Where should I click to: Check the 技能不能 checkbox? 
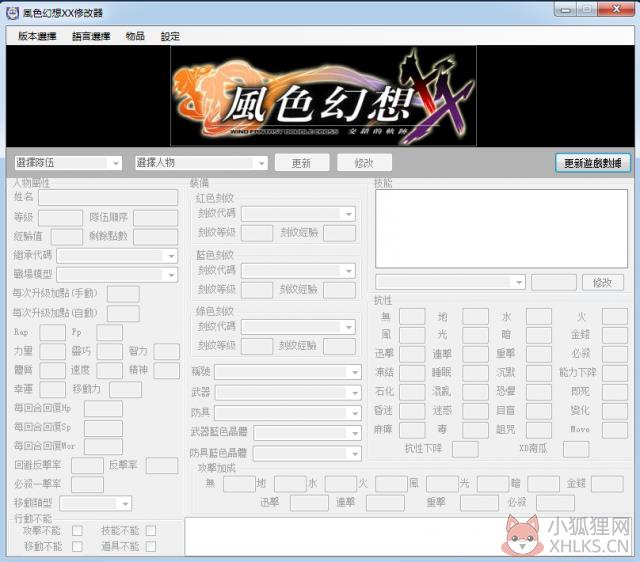click(x=151, y=531)
